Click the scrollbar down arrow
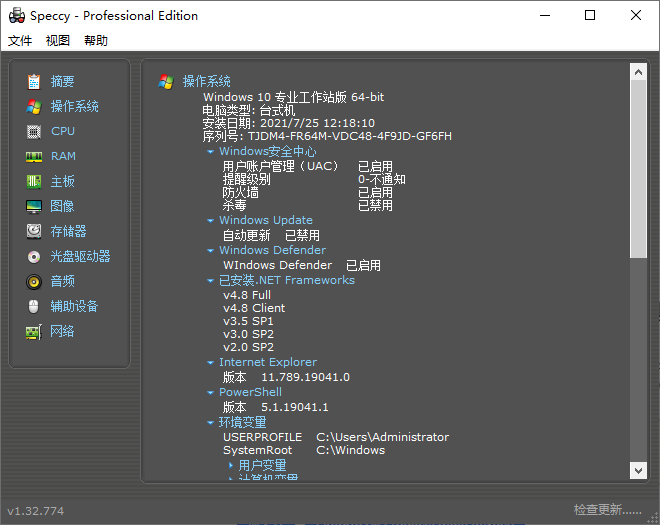Image resolution: width=660 pixels, height=525 pixels. (x=638, y=470)
